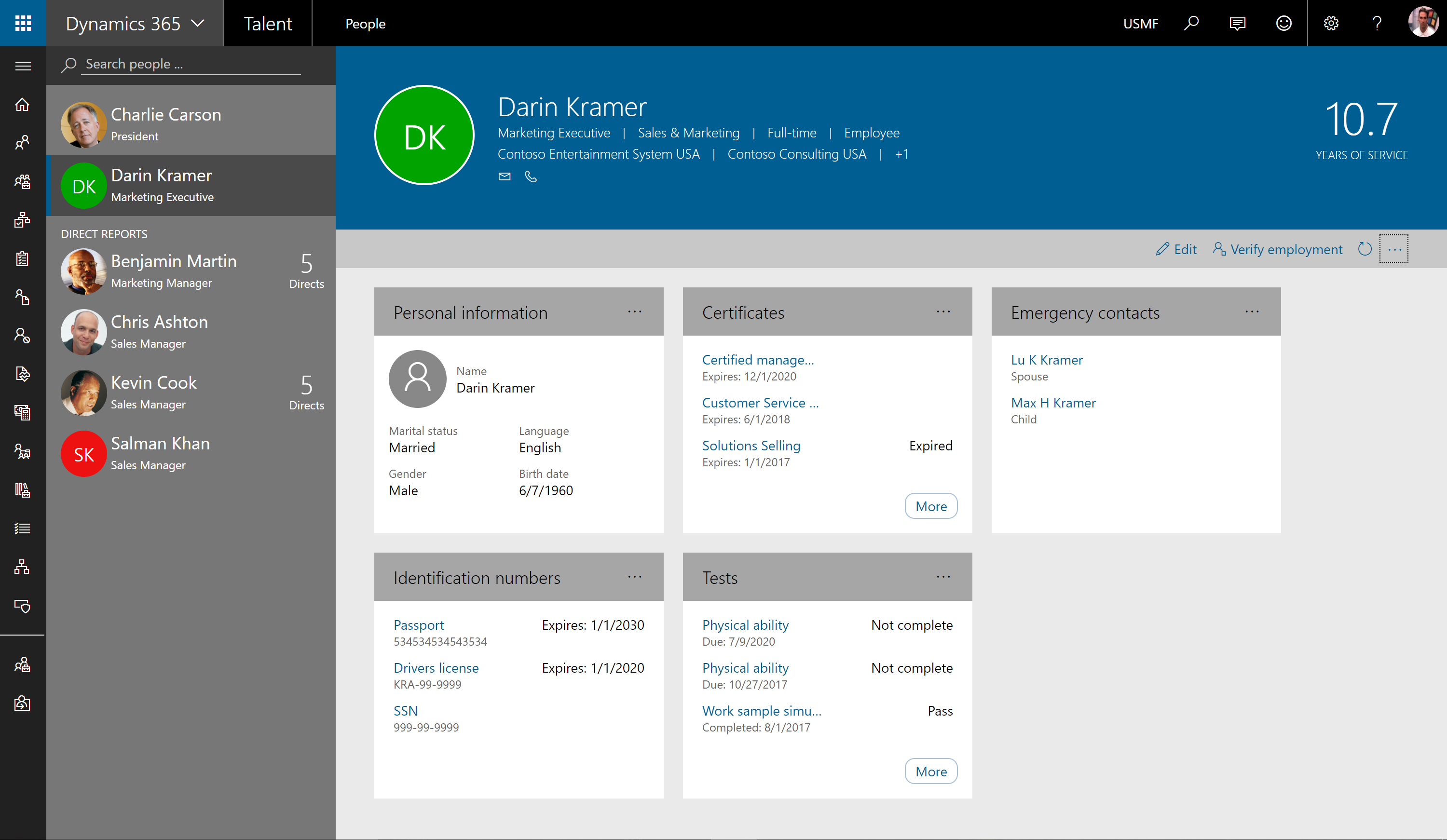
Task: Click the search magnifier in top bar
Action: point(1191,23)
